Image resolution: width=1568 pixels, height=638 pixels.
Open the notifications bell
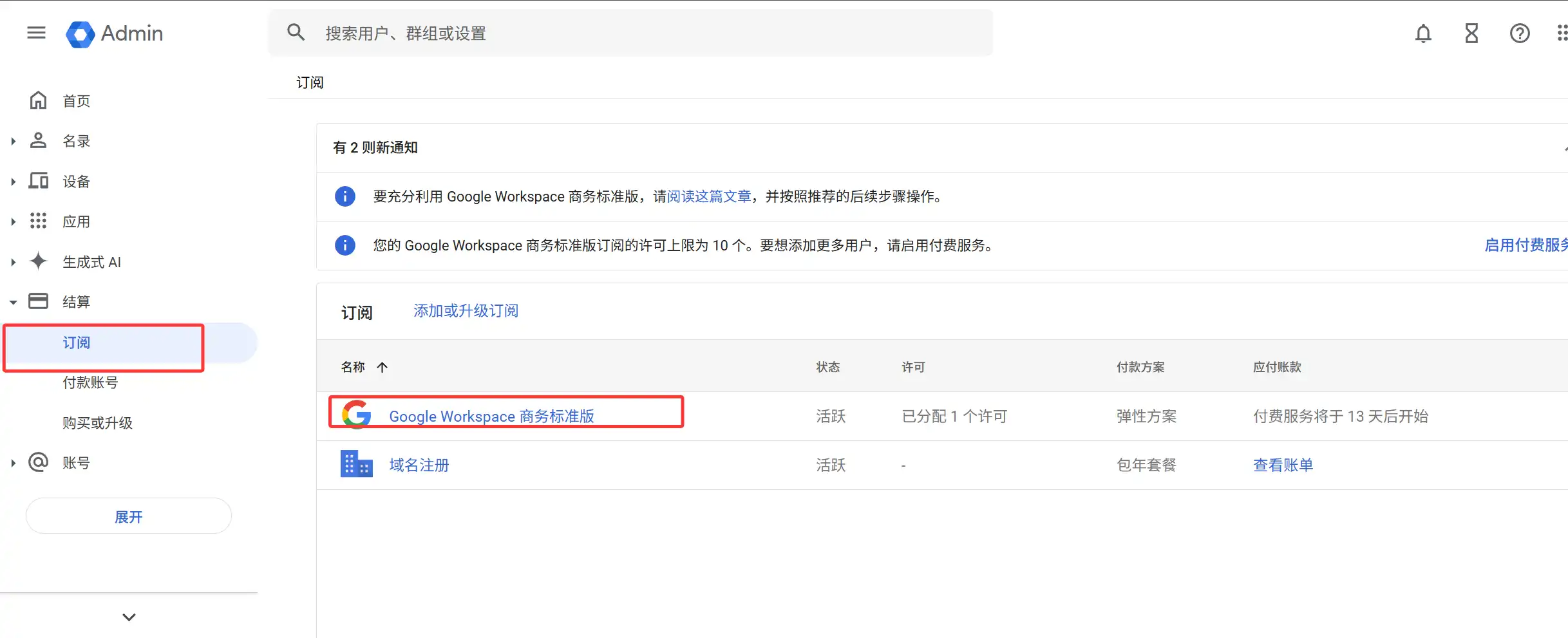(1423, 33)
